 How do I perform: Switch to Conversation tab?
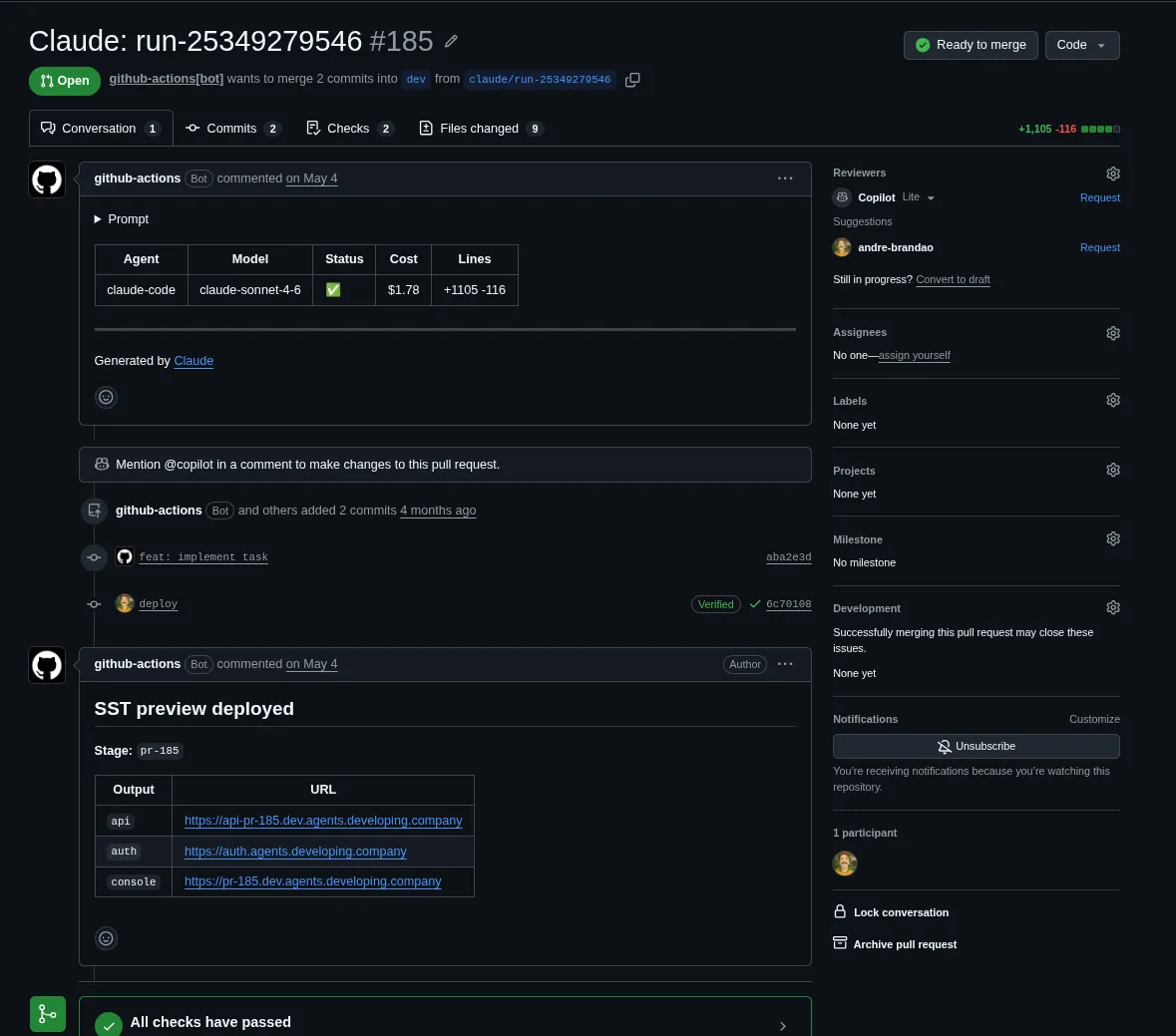pos(101,129)
